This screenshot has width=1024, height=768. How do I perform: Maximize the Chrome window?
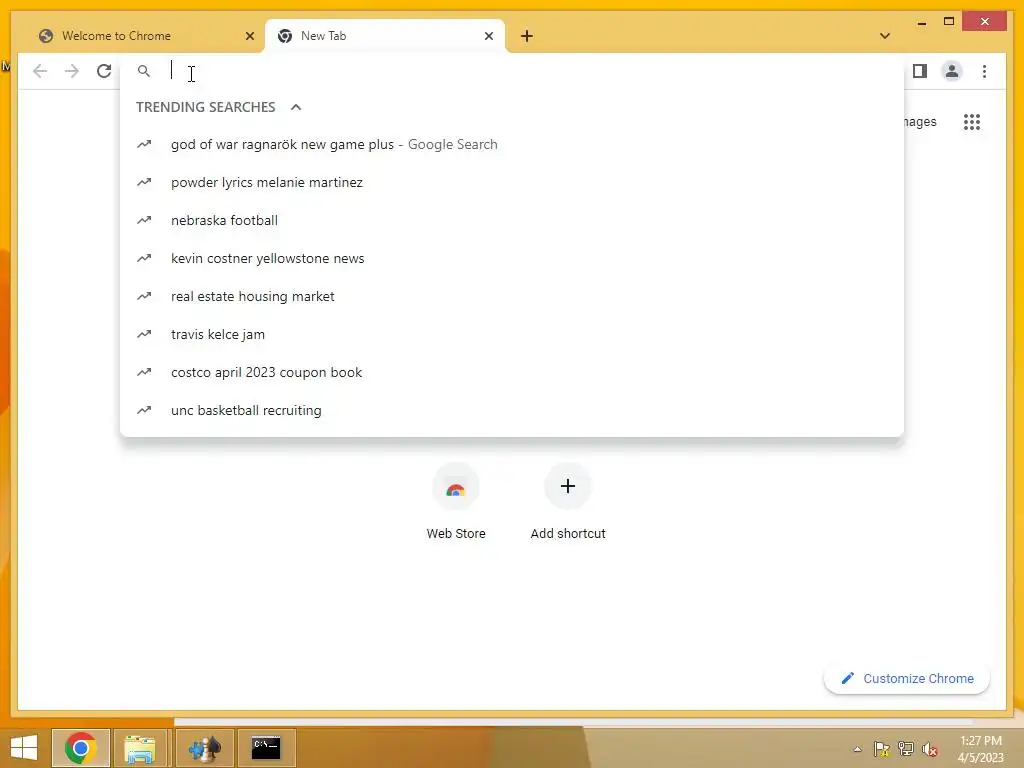(x=949, y=22)
